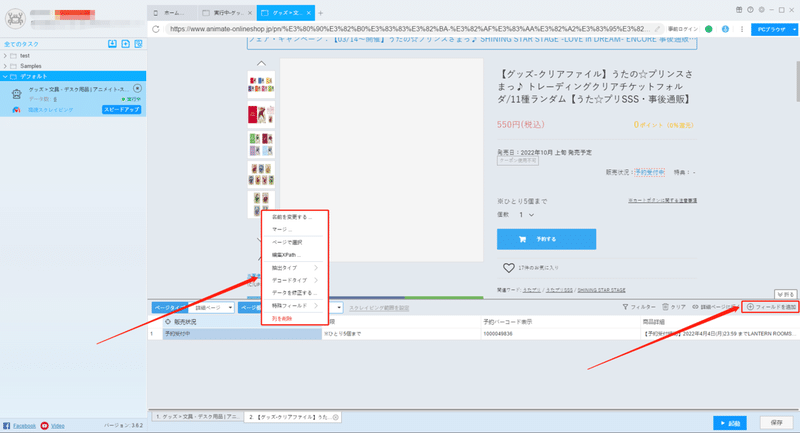
Task: Click the import task icon beside 全てのタスク
Action: (x=112, y=44)
